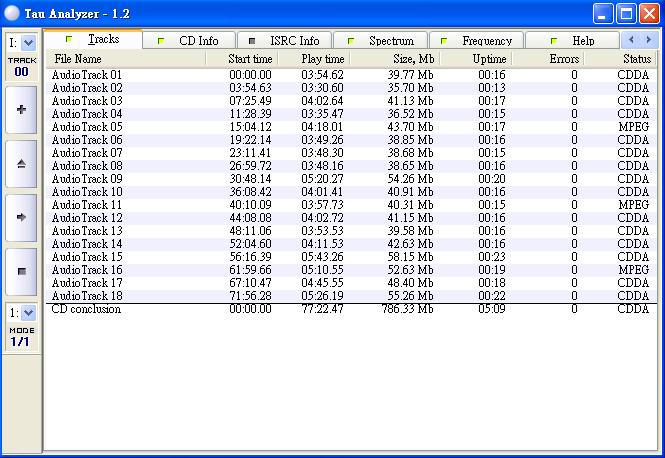Screen dimensions: 665x458
Task: Select Audio Track 14 row
Action: [x=351, y=244]
